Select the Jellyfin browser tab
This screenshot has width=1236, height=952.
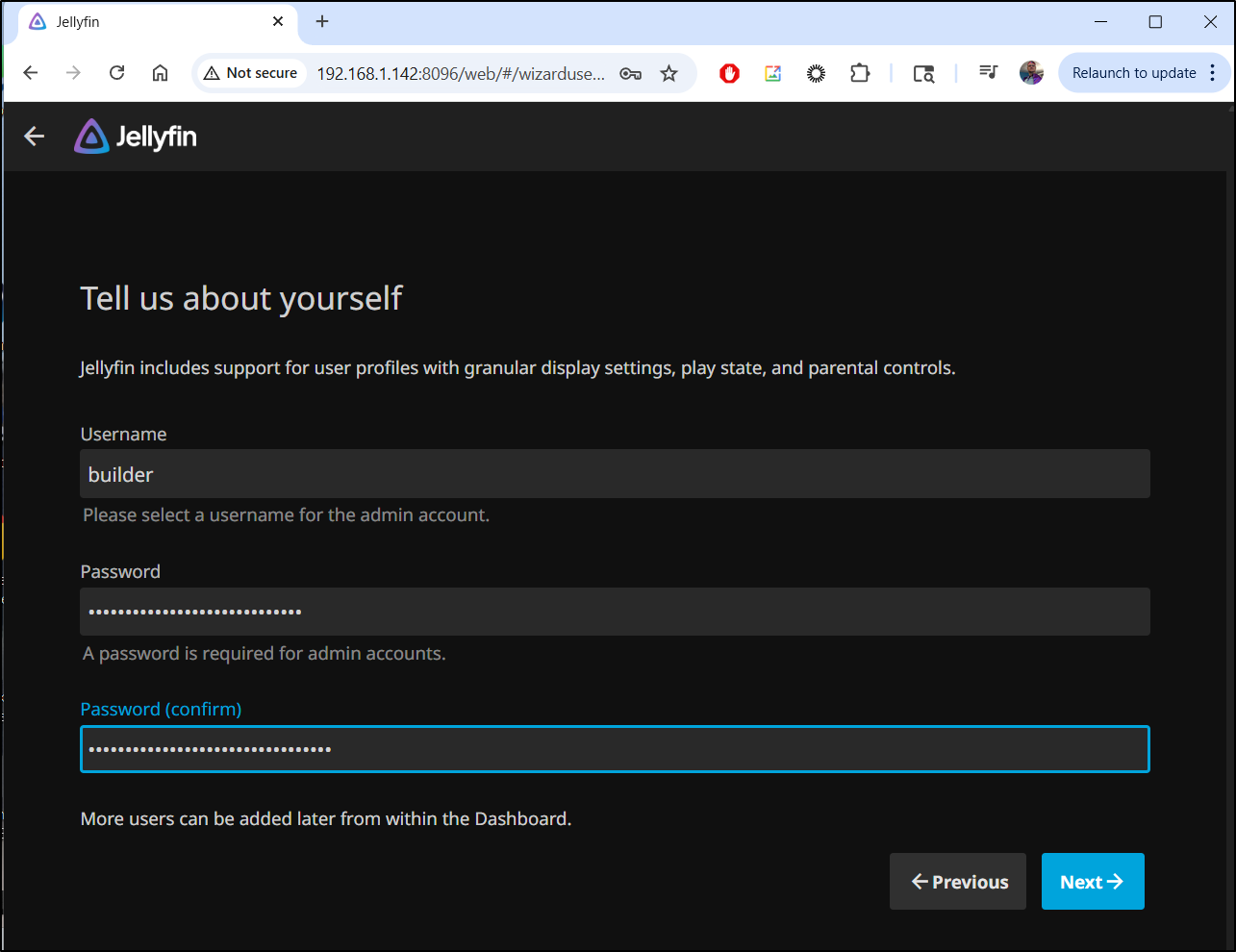(157, 22)
